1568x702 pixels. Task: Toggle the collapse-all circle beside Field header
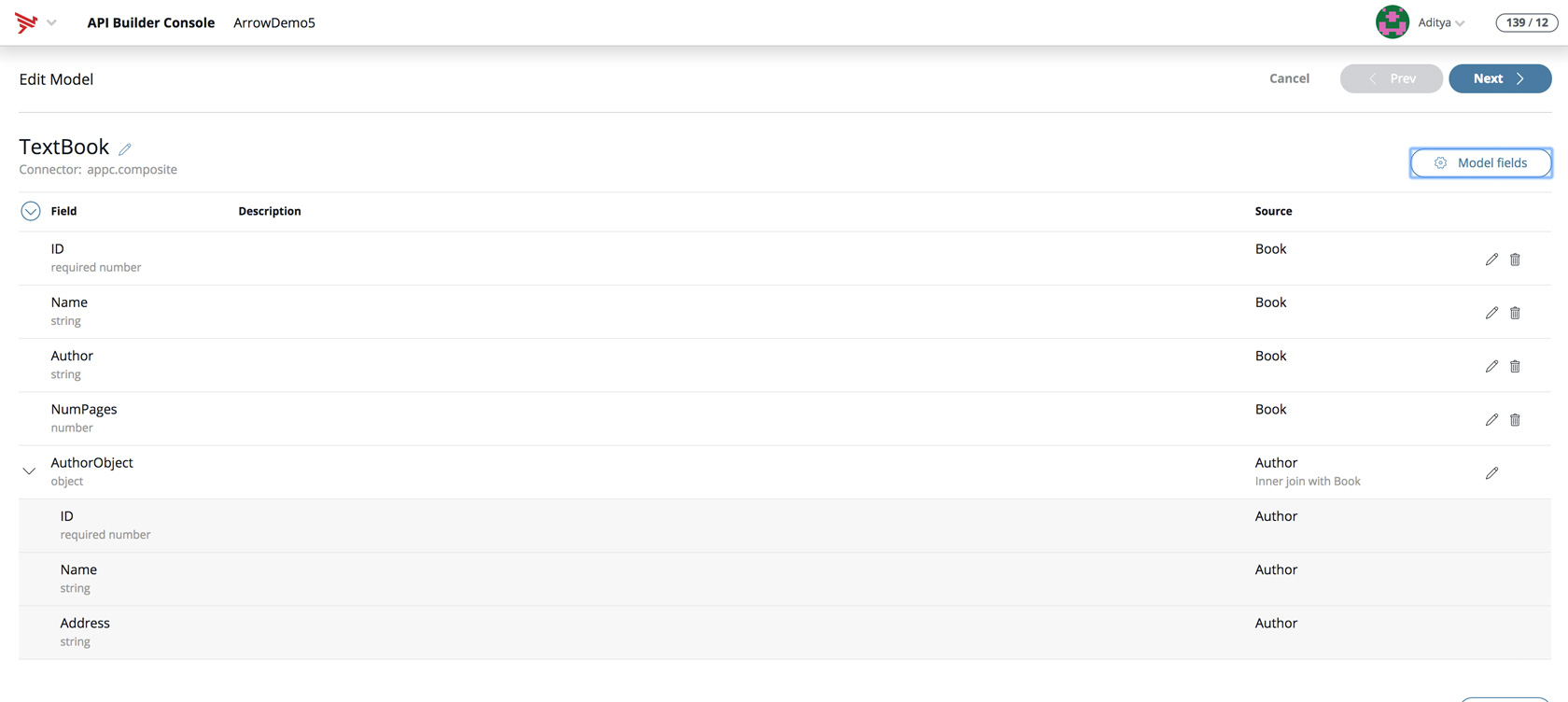(x=31, y=211)
